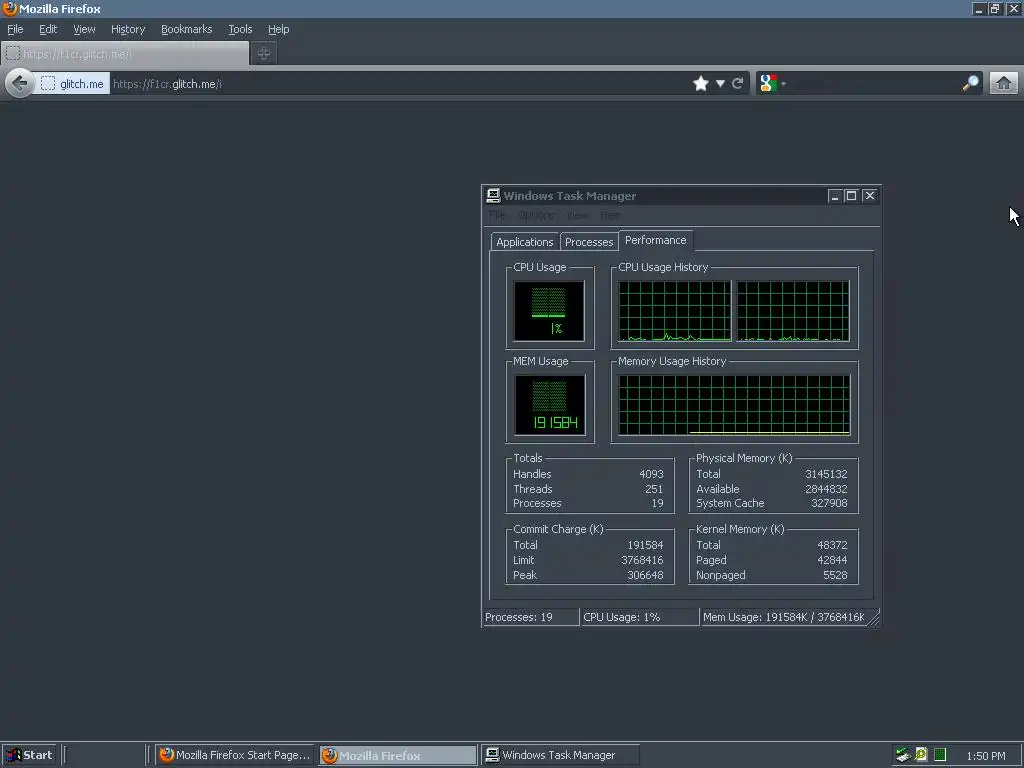The width and height of the screenshot is (1024, 768).
Task: Open the Firefox Tools menu
Action: pyautogui.click(x=240, y=29)
